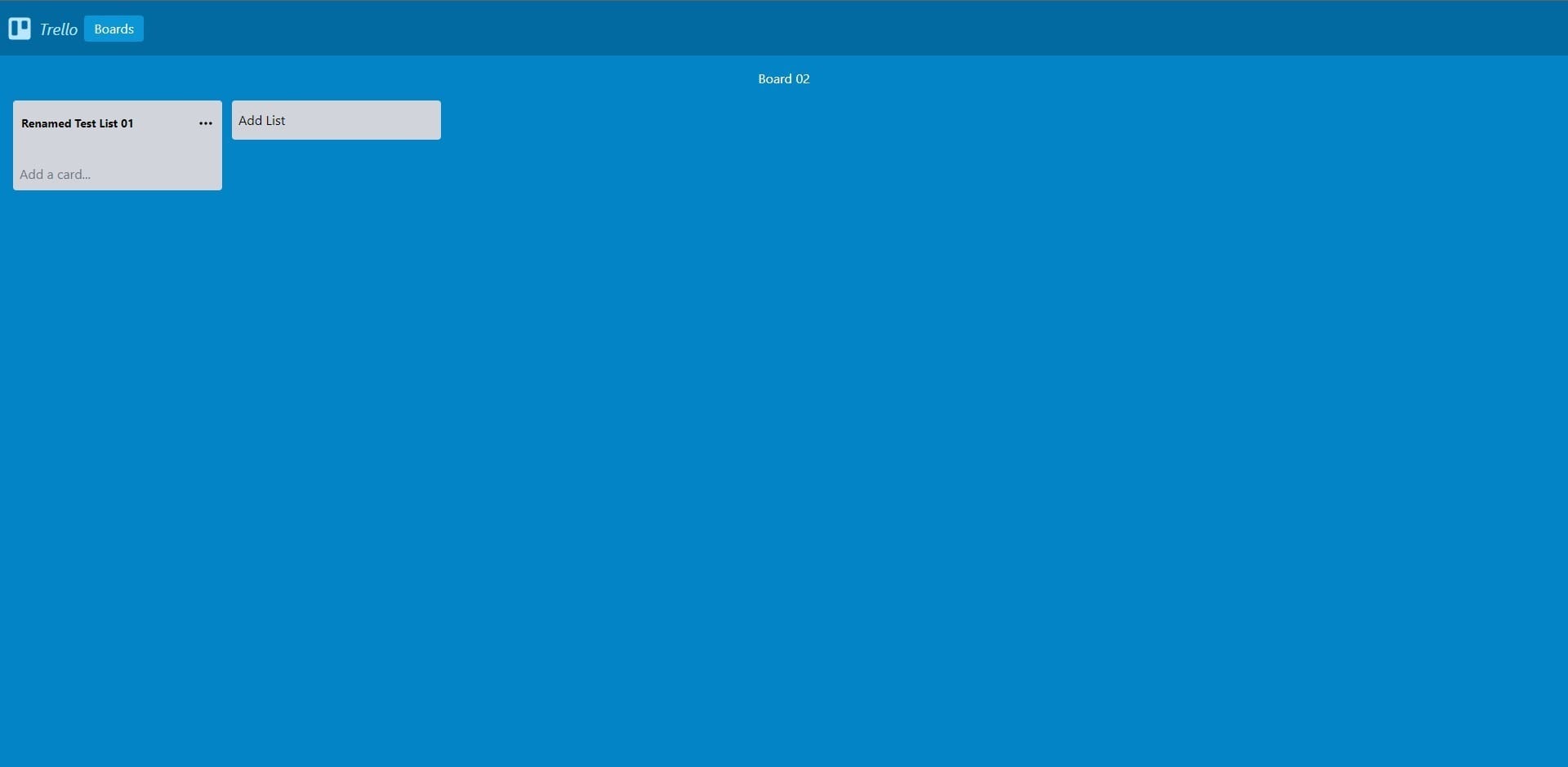Rename board by clicking Board 02
This screenshot has height=767, width=1568.
click(x=783, y=78)
